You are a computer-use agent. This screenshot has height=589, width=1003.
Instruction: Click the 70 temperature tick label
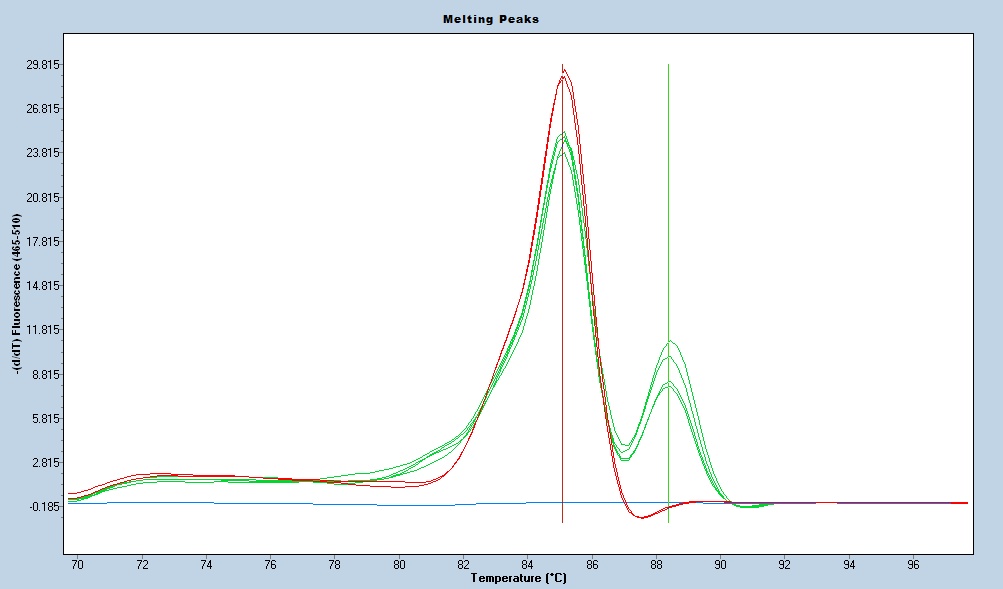coord(78,565)
